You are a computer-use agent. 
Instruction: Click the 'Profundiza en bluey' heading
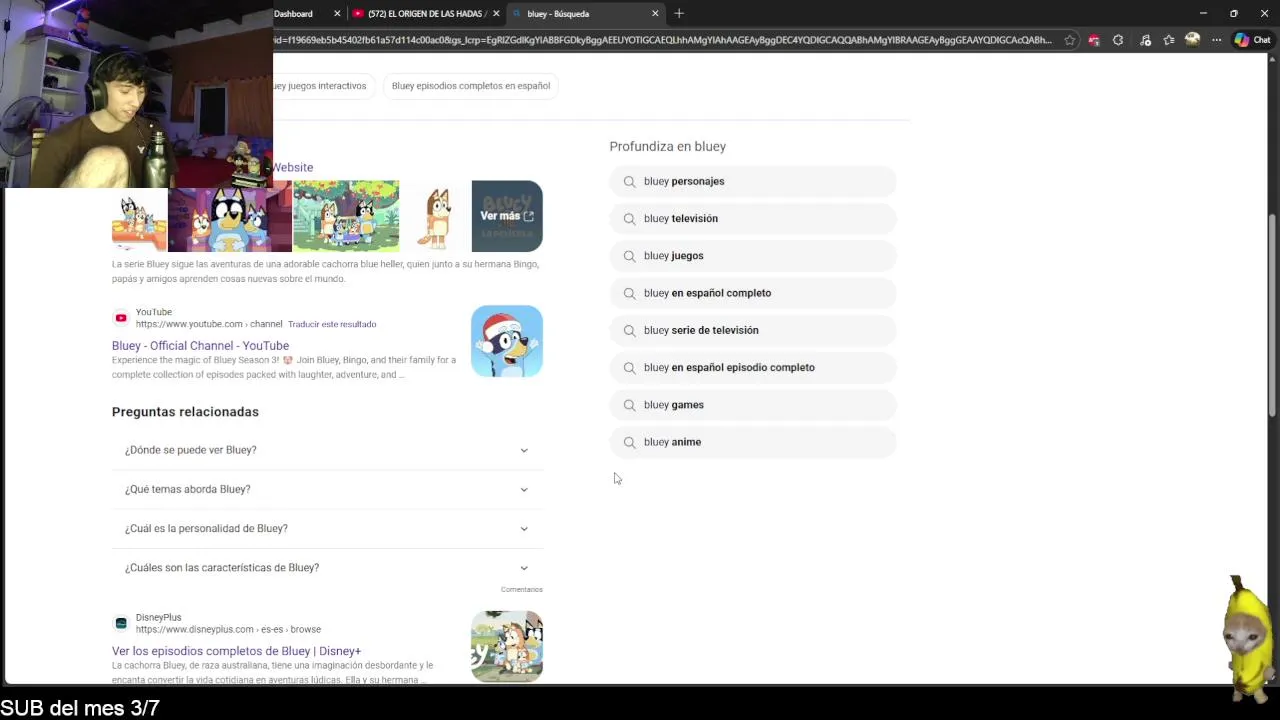pyautogui.click(x=668, y=146)
